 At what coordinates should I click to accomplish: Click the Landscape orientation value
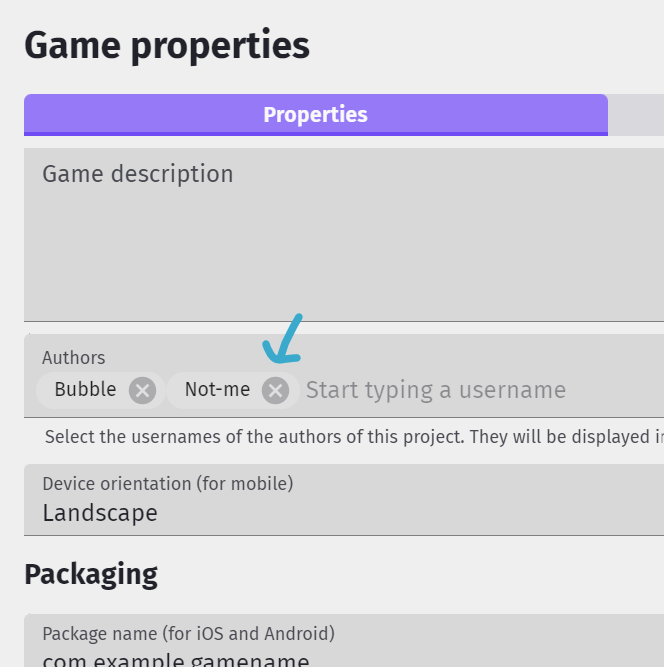pos(100,514)
